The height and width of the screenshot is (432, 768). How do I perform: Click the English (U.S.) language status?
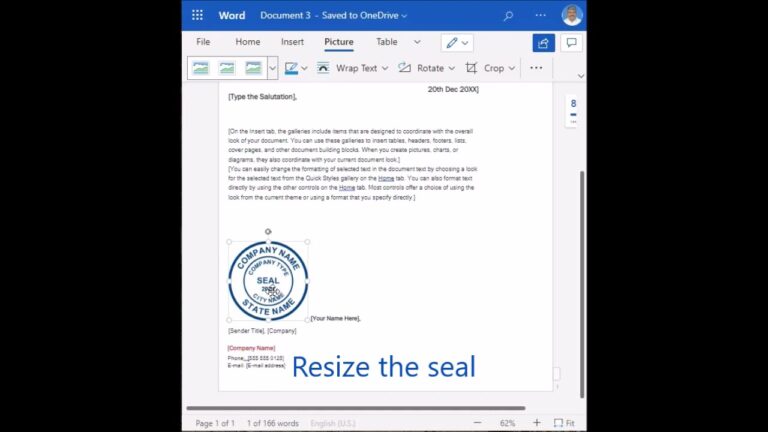(x=333, y=423)
